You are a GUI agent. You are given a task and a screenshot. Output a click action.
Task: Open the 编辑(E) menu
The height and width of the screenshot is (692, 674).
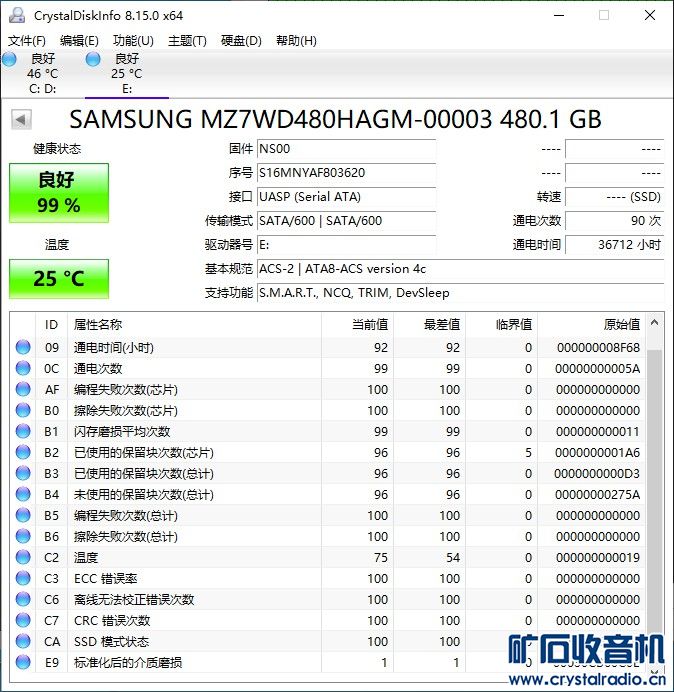click(79, 41)
